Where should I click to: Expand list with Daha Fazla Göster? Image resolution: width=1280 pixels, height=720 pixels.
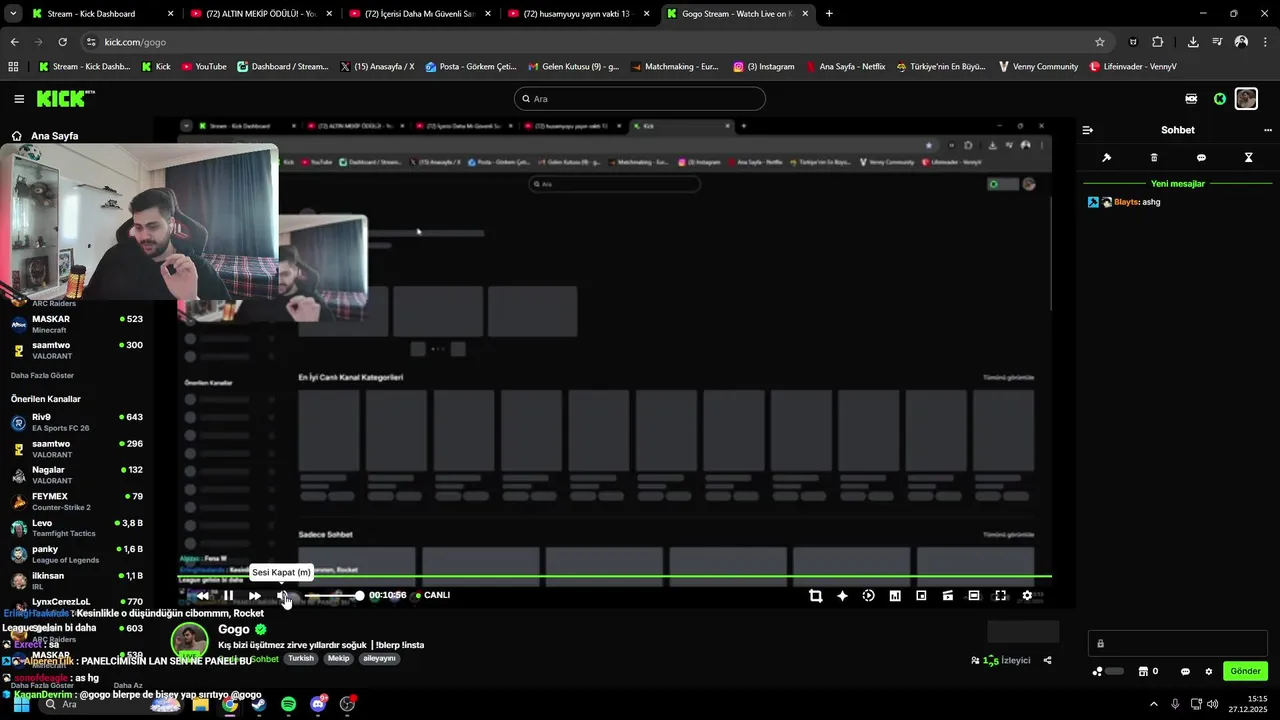click(x=42, y=376)
